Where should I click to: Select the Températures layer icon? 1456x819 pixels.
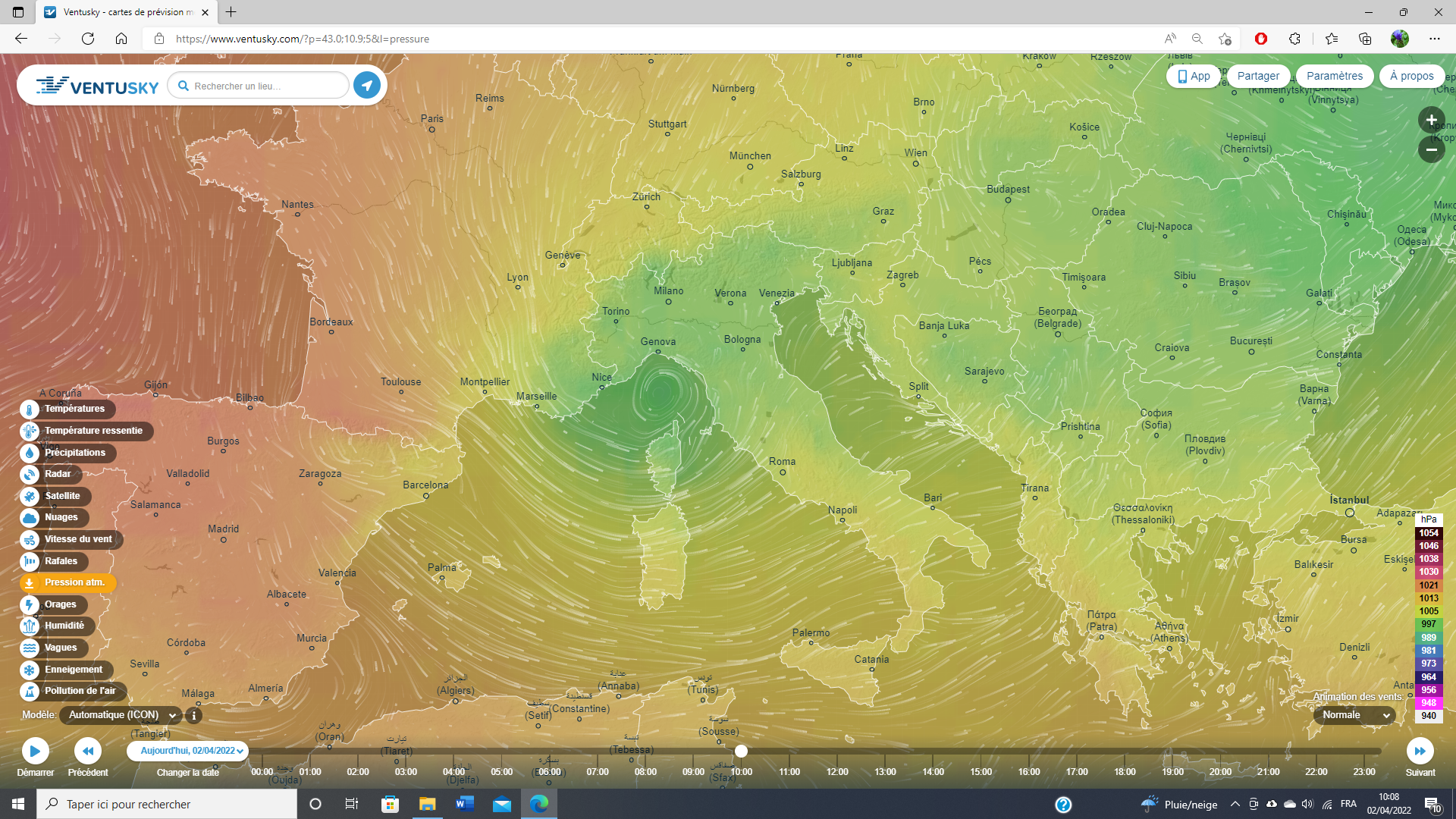29,409
